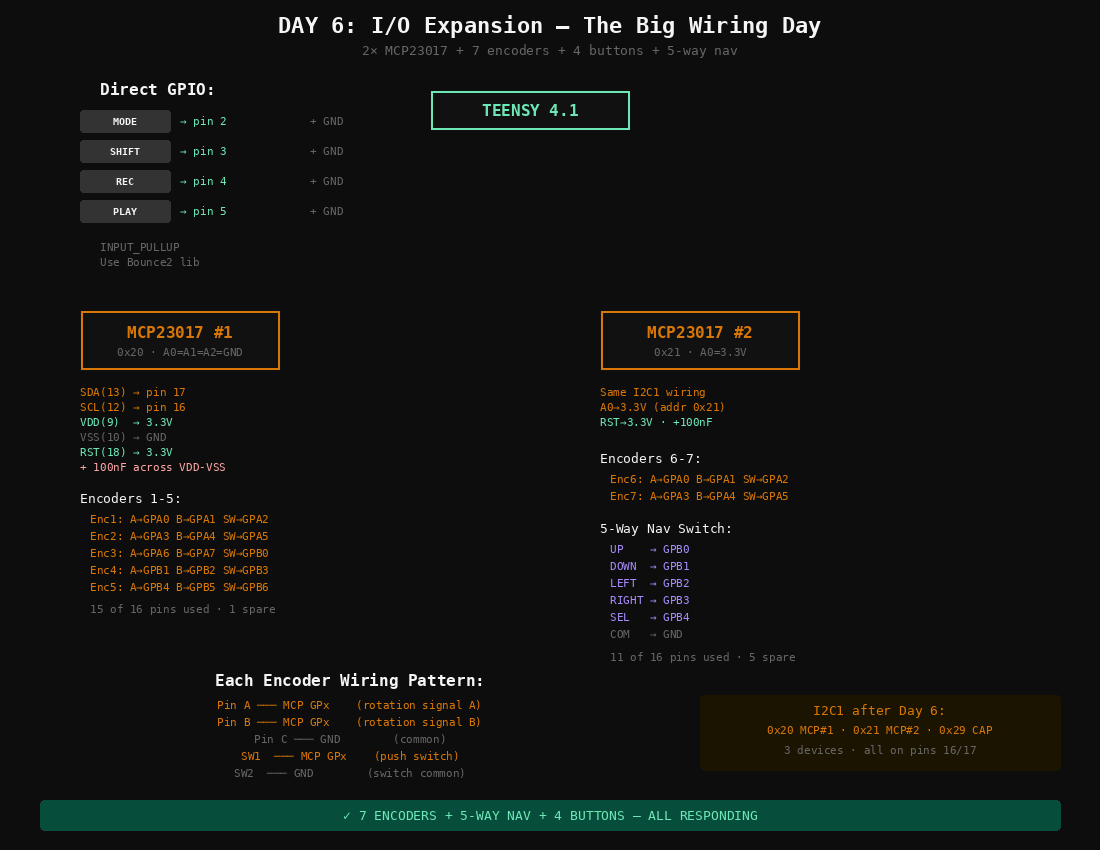The image size is (1100, 850).
Task: Select the MCP23017 #1 chip box
Action: click(x=180, y=341)
